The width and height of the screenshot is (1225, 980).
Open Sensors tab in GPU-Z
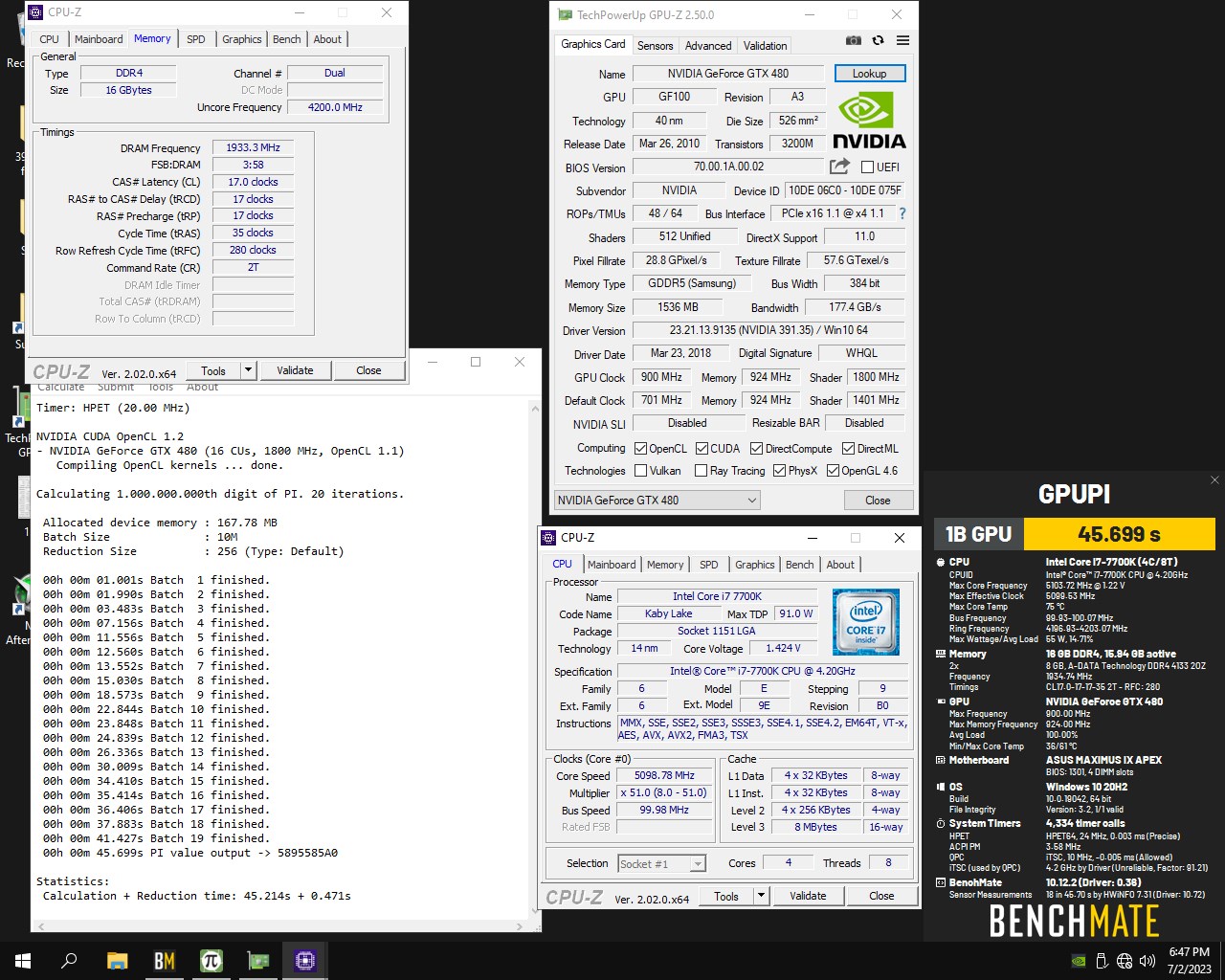[656, 45]
